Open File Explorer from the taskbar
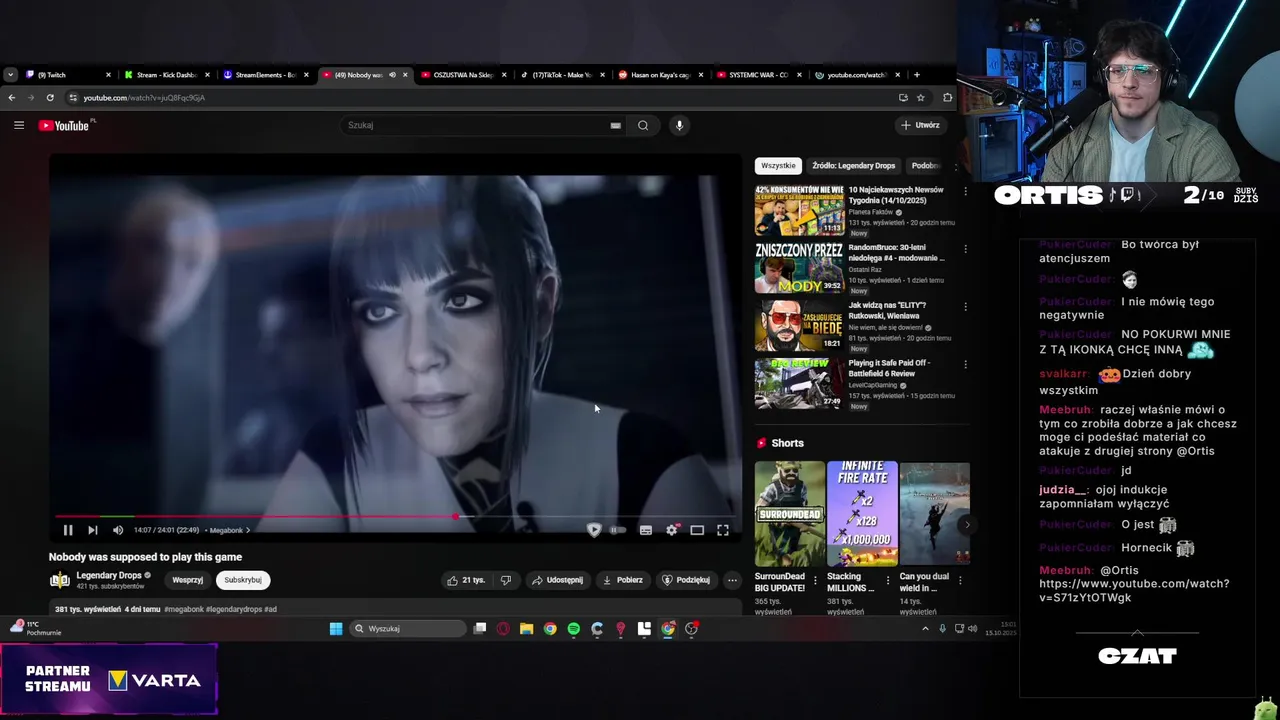The height and width of the screenshot is (720, 1280). click(526, 629)
